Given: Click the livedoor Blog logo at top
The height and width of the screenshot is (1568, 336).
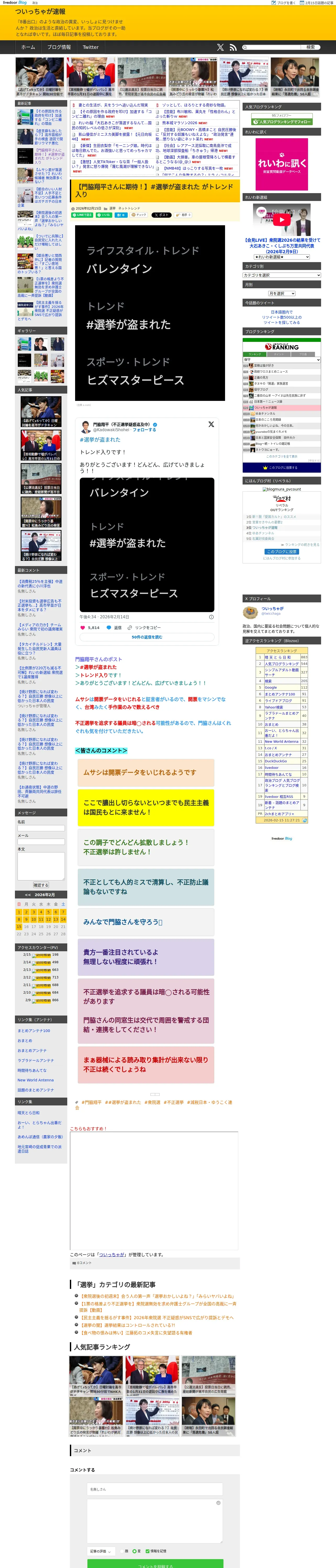Looking at the screenshot, I should tap(15, 2).
